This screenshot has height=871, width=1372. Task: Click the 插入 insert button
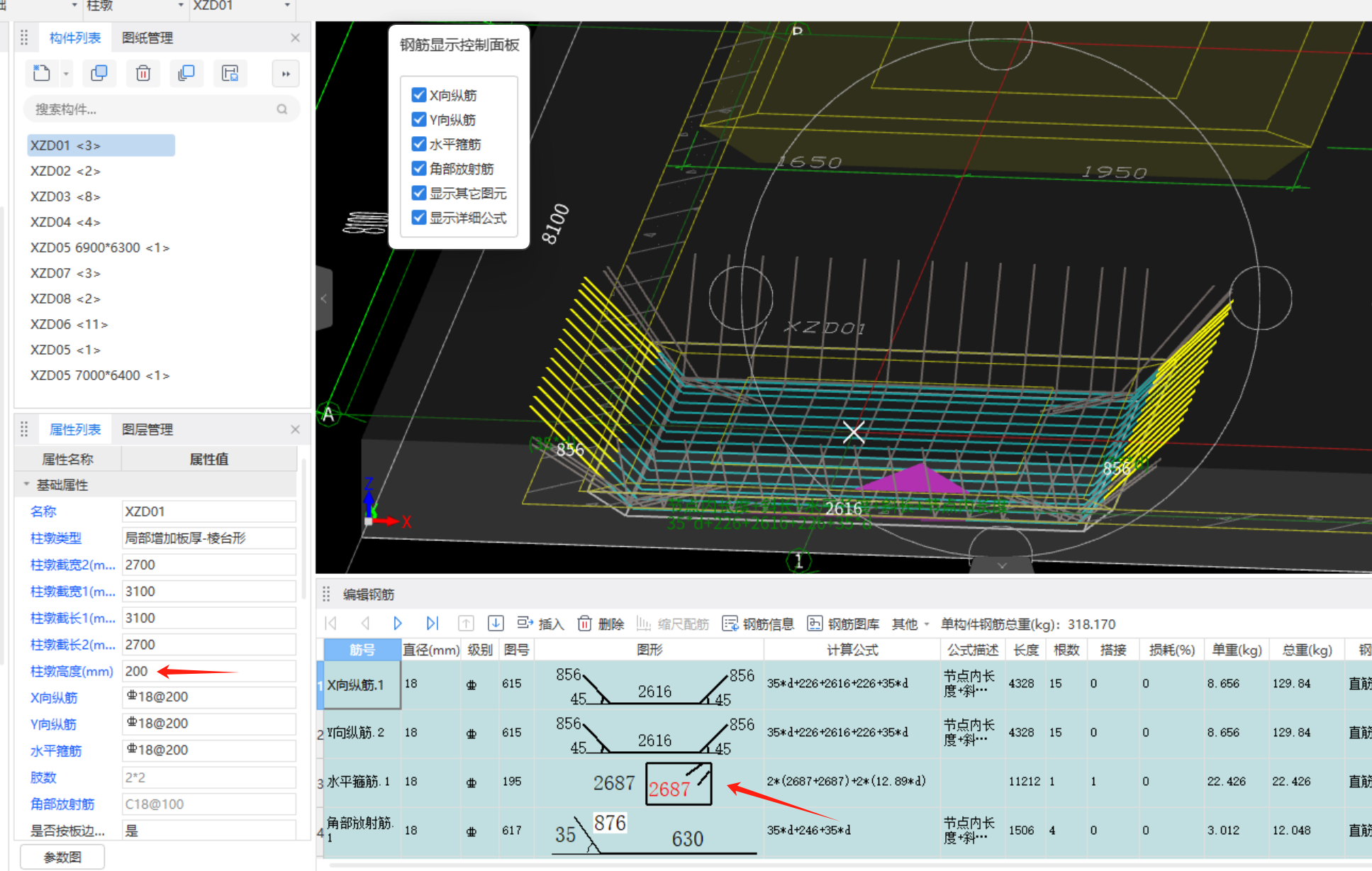[x=540, y=623]
